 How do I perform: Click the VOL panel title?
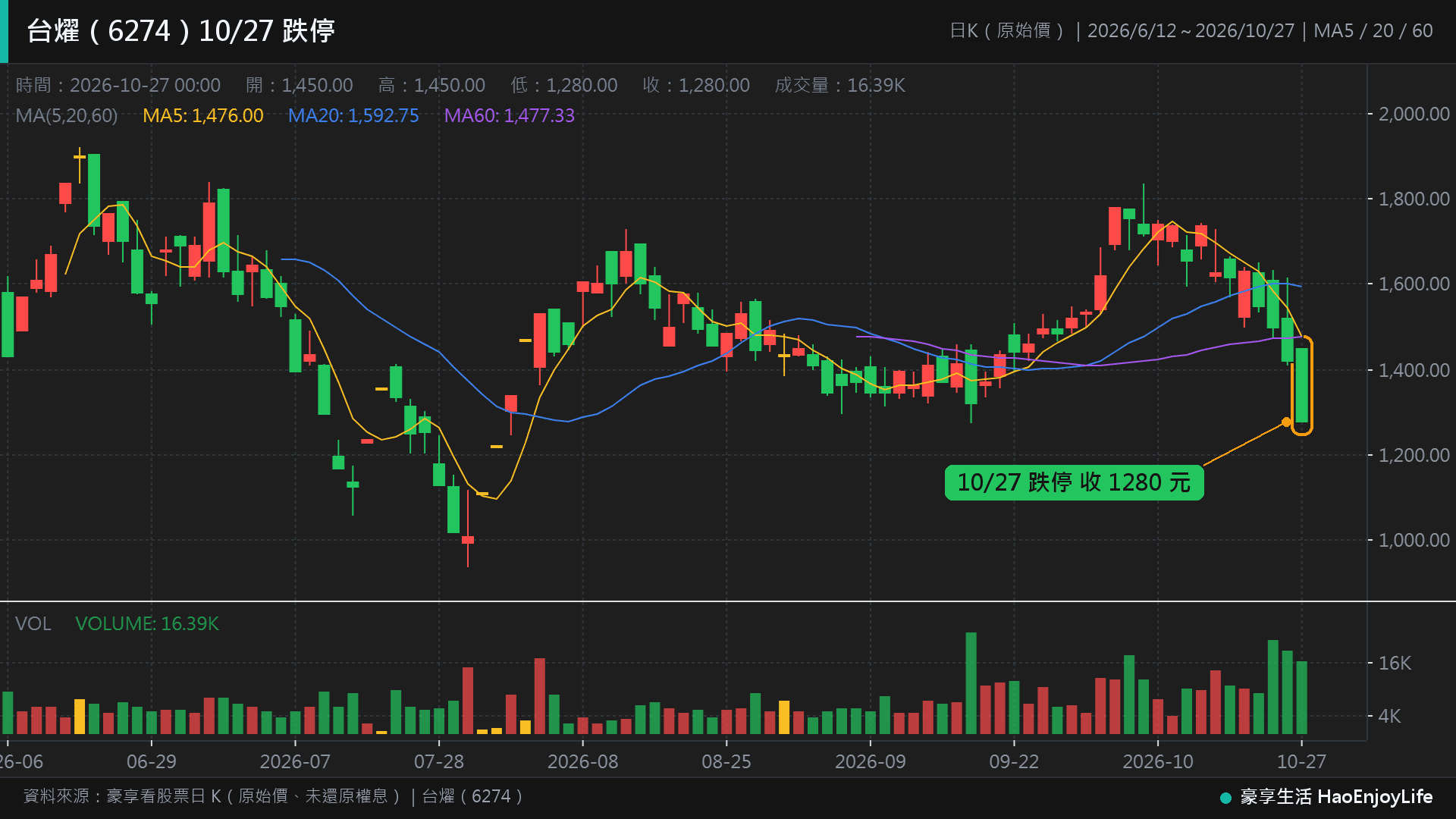pyautogui.click(x=33, y=623)
